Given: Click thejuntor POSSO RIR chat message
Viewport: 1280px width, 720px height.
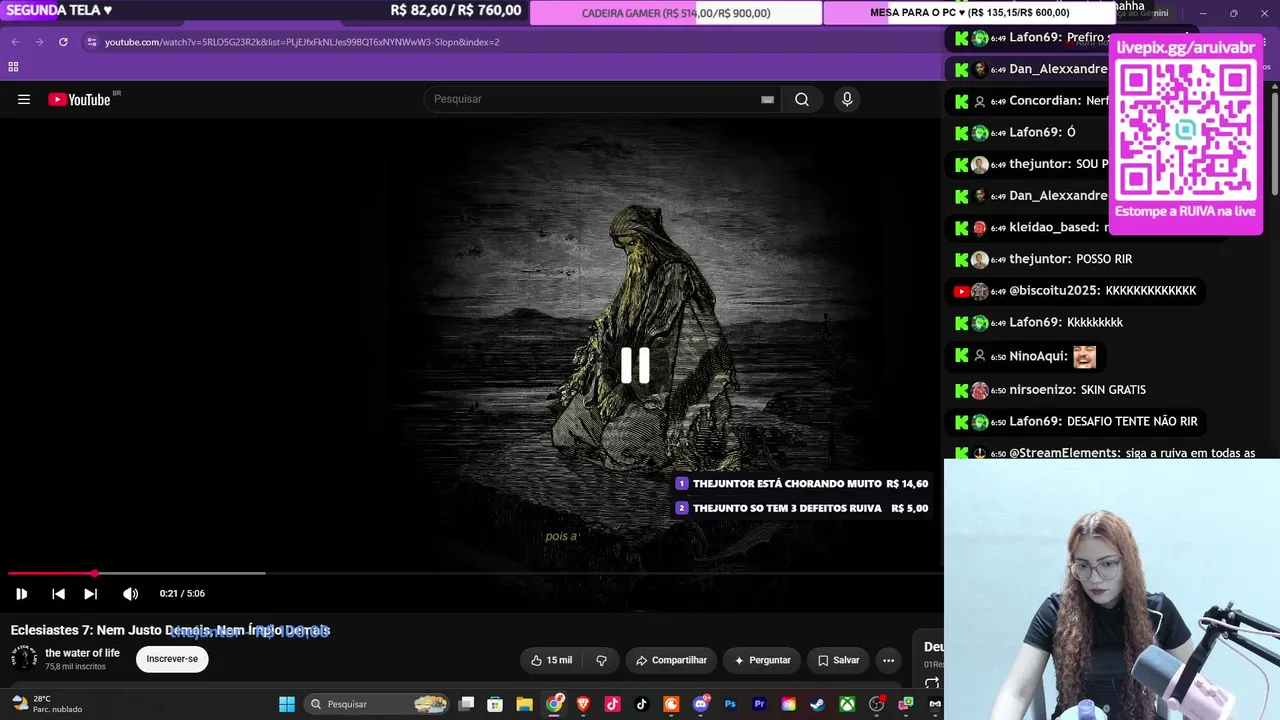Looking at the screenshot, I should click(1043, 259).
